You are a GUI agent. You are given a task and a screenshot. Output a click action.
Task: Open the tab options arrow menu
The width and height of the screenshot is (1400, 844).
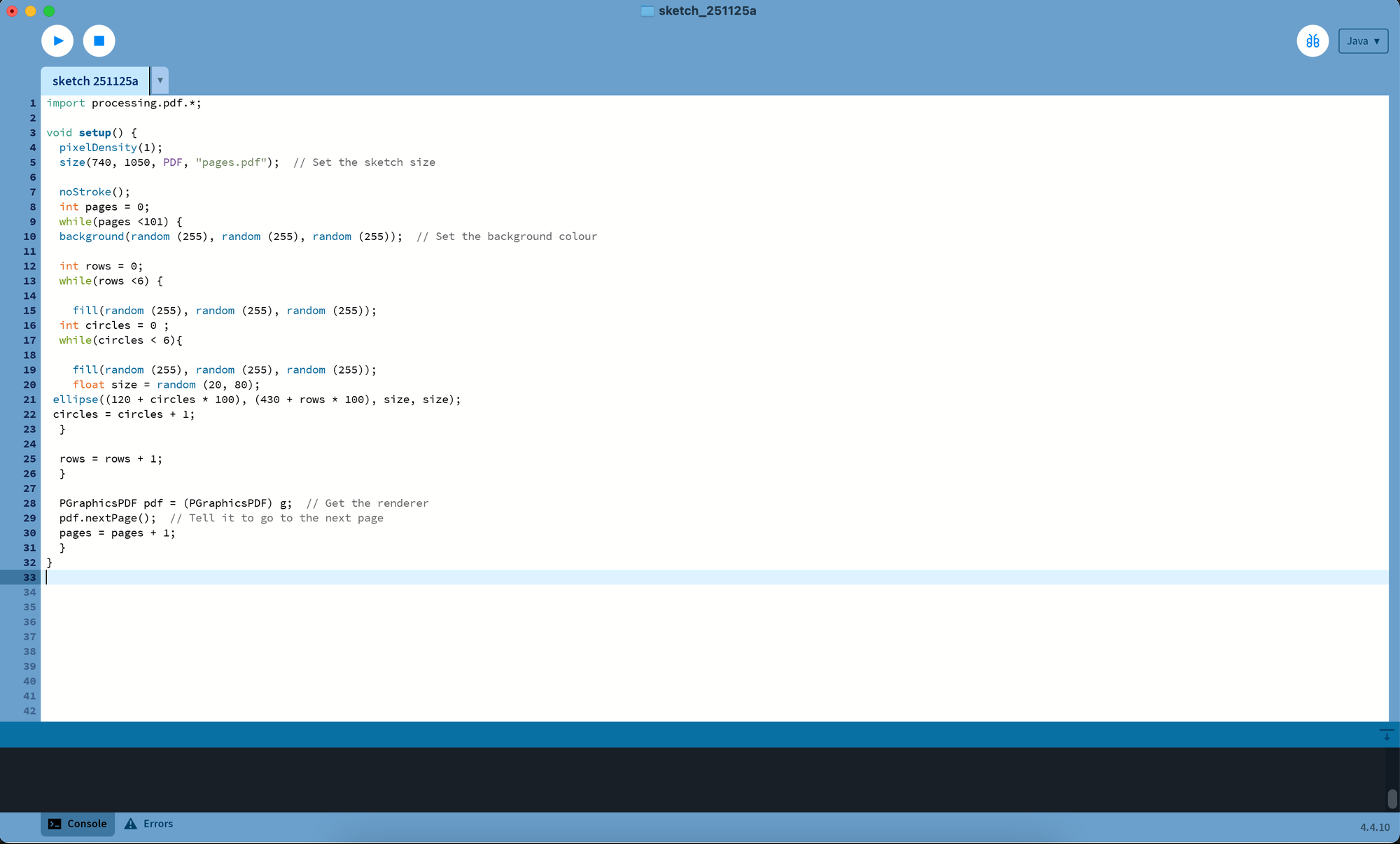coord(160,80)
